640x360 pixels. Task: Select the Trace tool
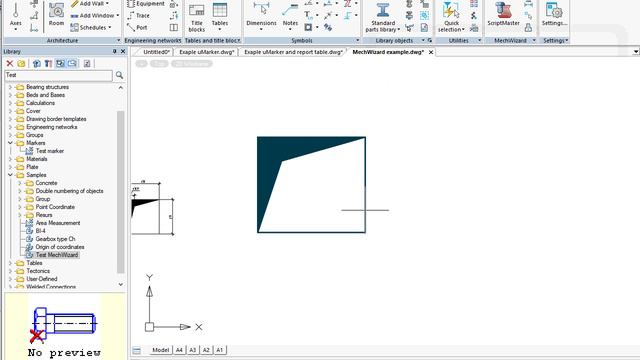tap(138, 16)
